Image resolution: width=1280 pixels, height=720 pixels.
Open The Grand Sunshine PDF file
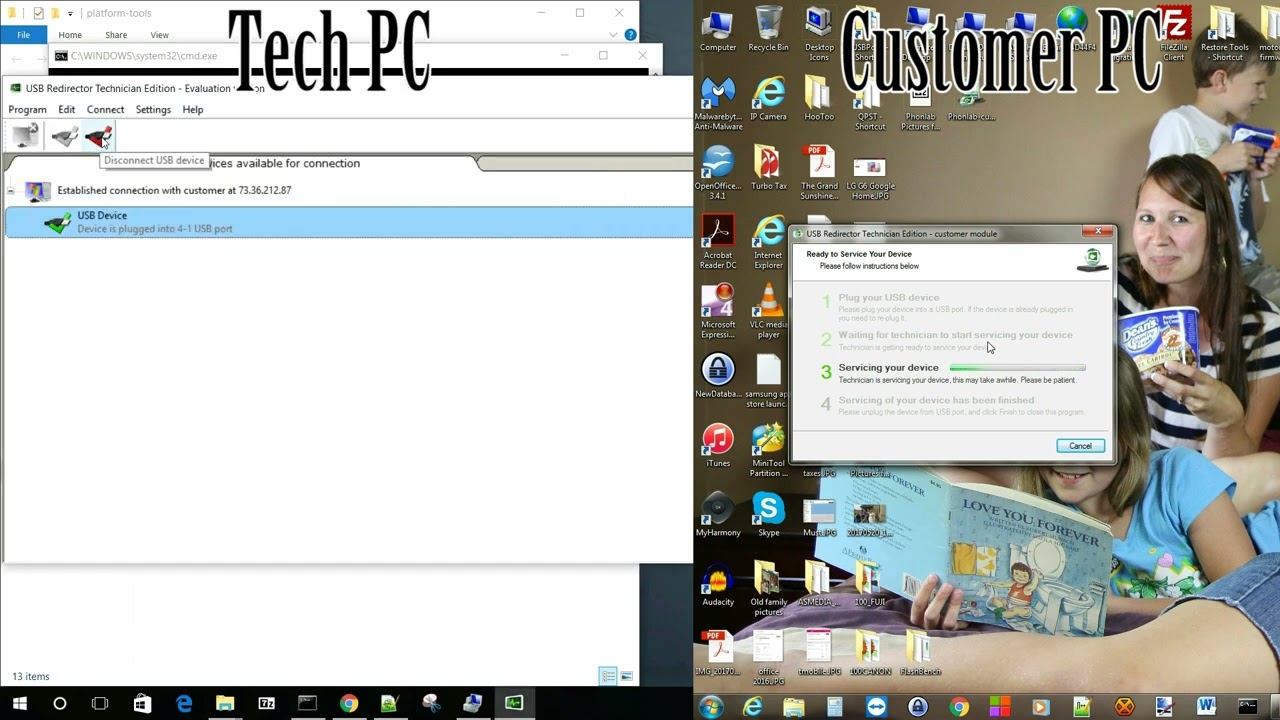819,172
